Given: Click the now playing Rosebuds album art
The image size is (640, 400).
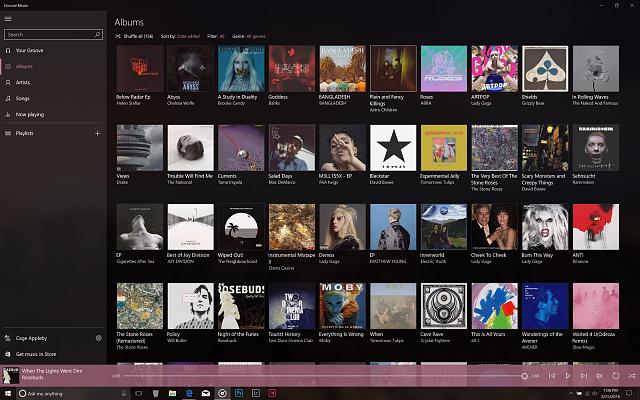Looking at the screenshot, I should pyautogui.click(x=11, y=376).
